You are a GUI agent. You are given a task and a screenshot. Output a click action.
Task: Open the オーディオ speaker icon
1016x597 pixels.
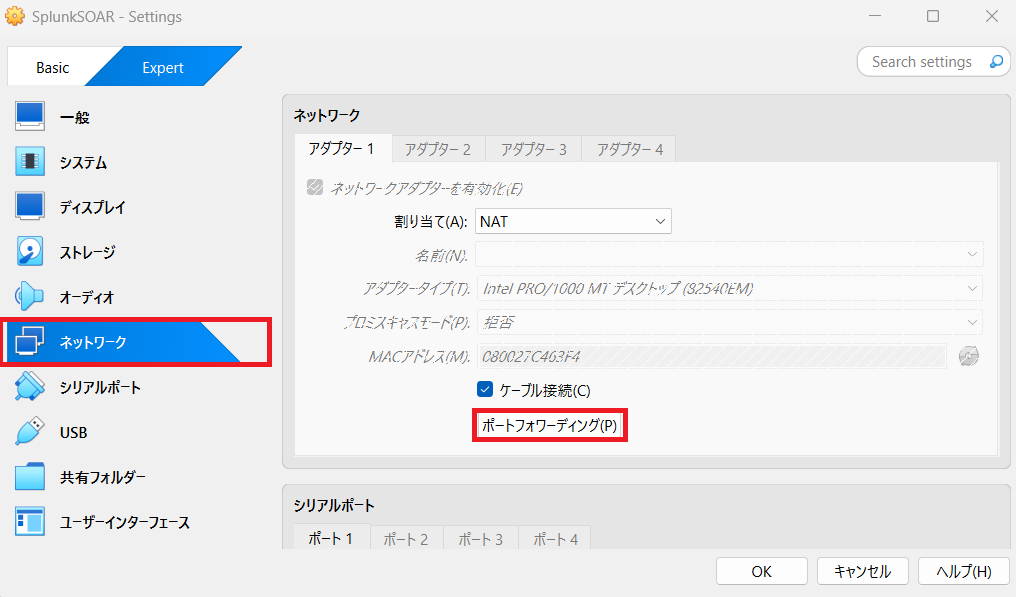point(31,297)
